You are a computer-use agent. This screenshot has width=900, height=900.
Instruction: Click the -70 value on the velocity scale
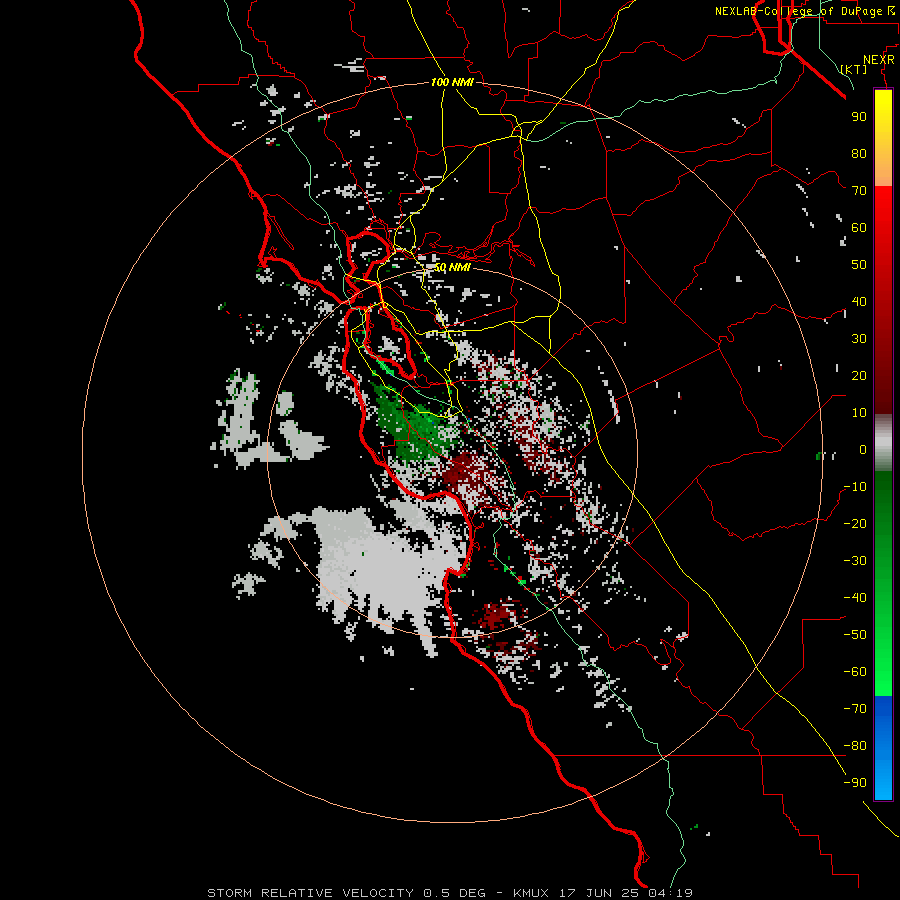pos(855,709)
